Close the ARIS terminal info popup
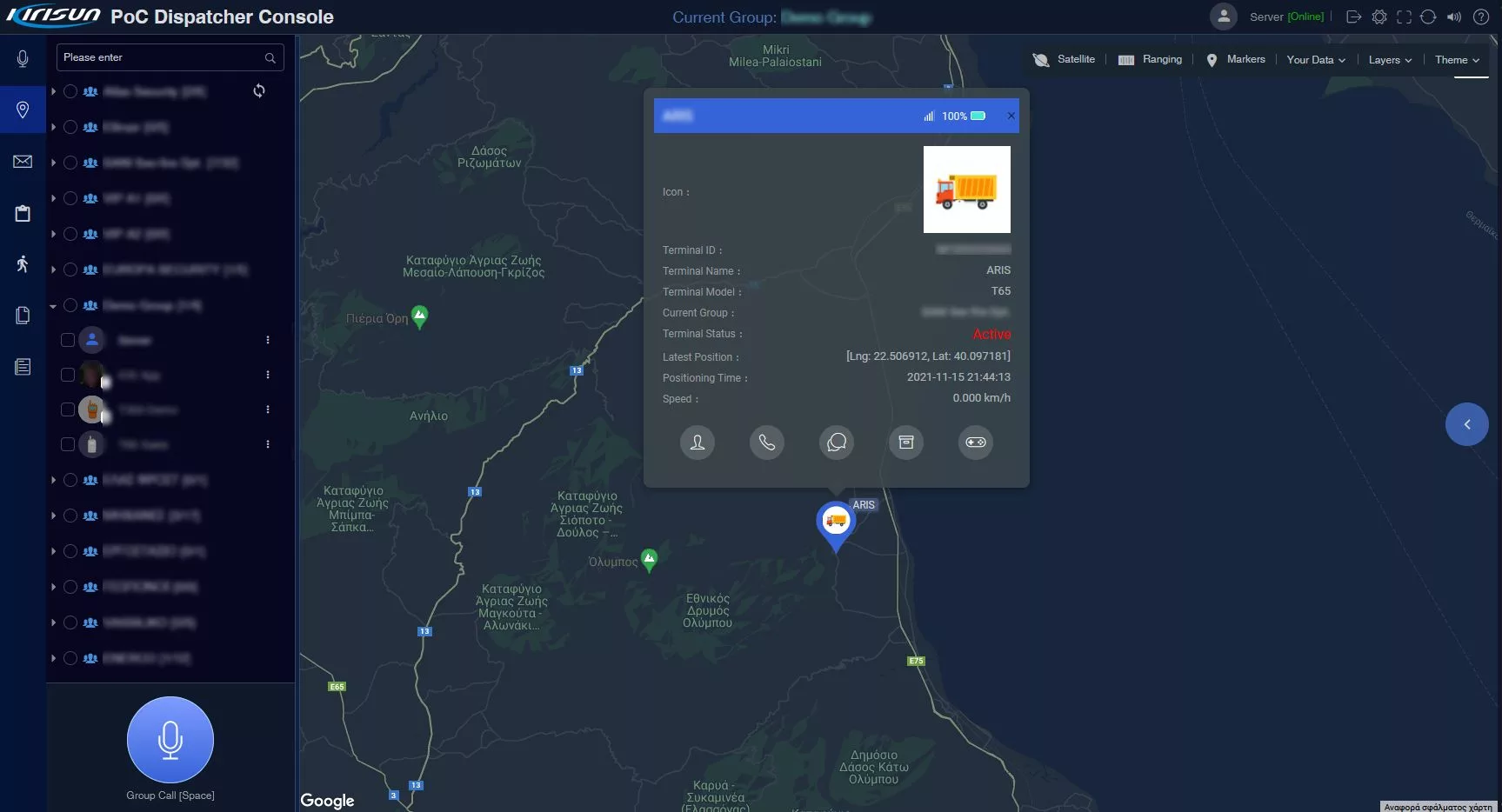 (1011, 116)
